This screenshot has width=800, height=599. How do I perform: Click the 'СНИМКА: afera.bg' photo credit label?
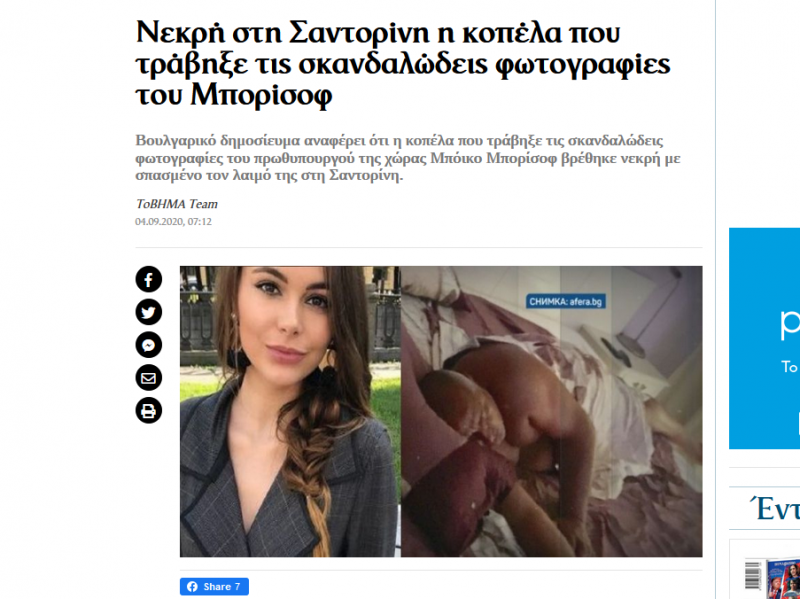tap(566, 302)
